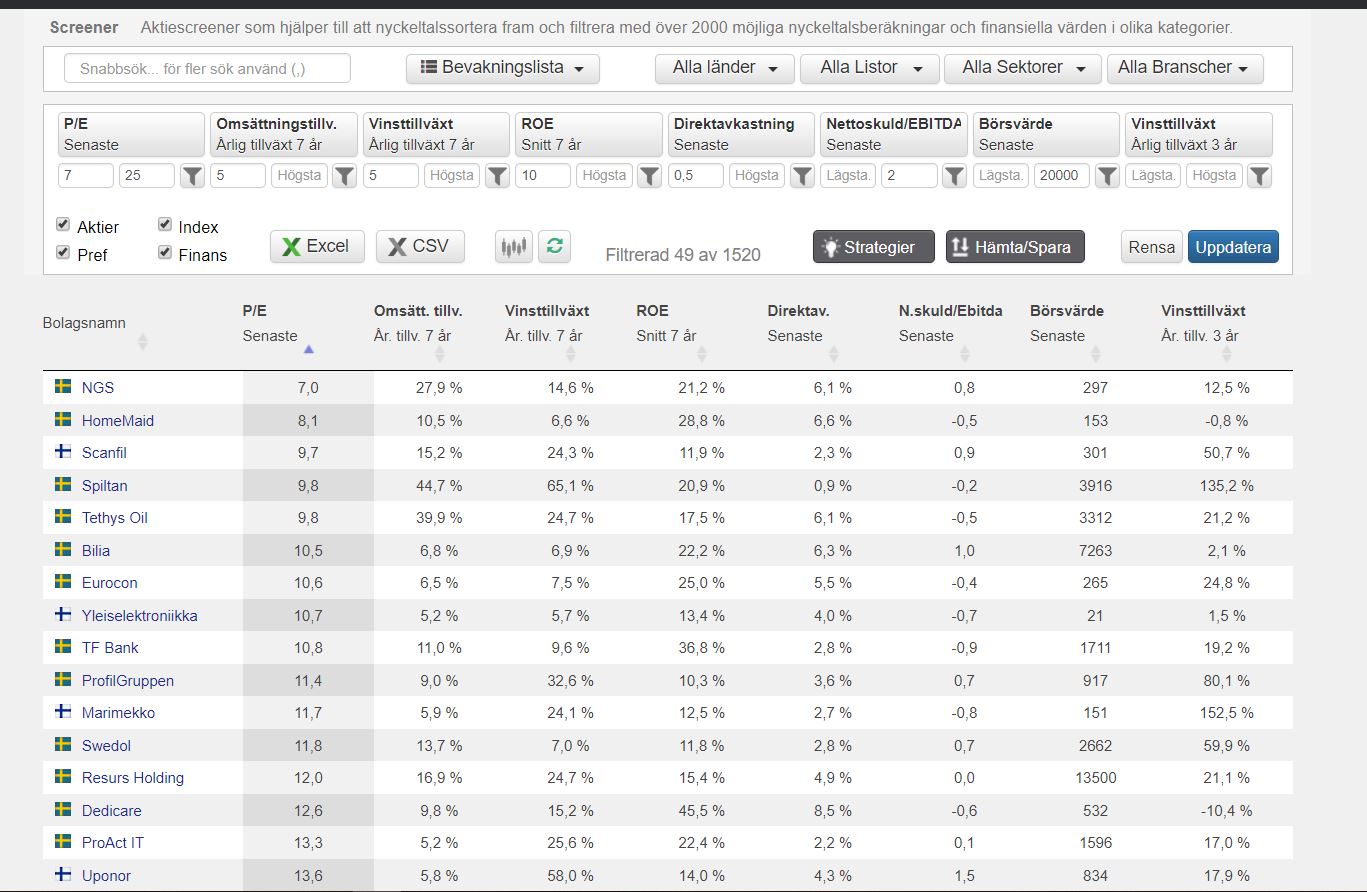1367x892 pixels.
Task: Uncheck the Aktier checkbox
Action: tap(63, 225)
